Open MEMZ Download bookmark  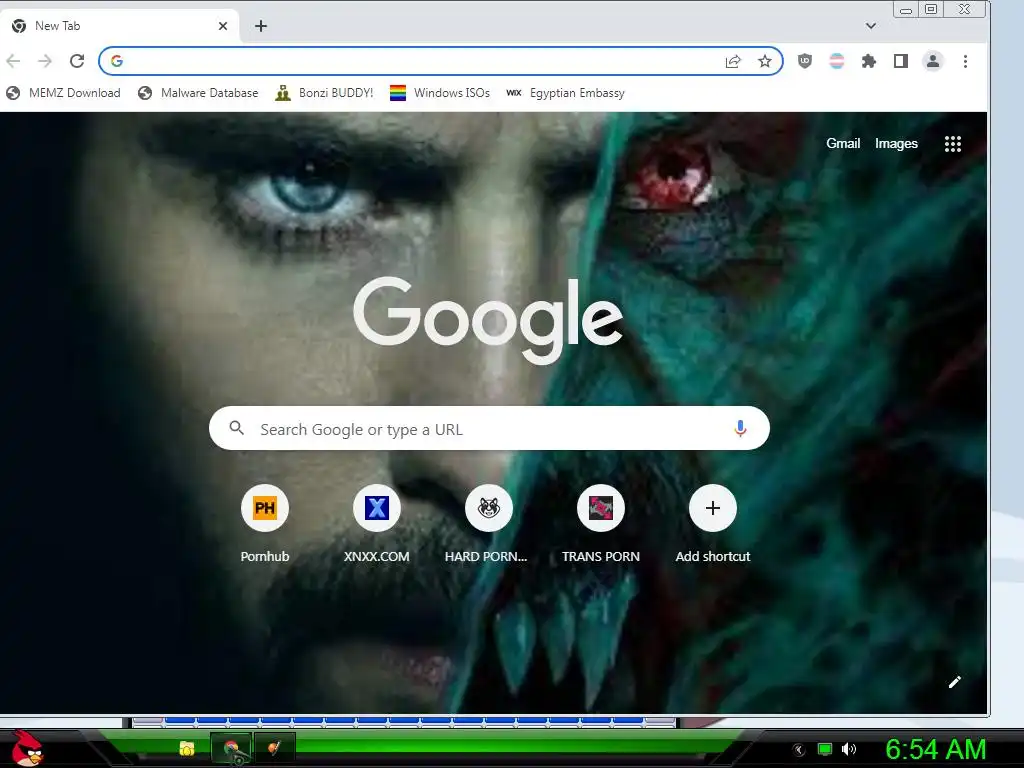pos(63,93)
